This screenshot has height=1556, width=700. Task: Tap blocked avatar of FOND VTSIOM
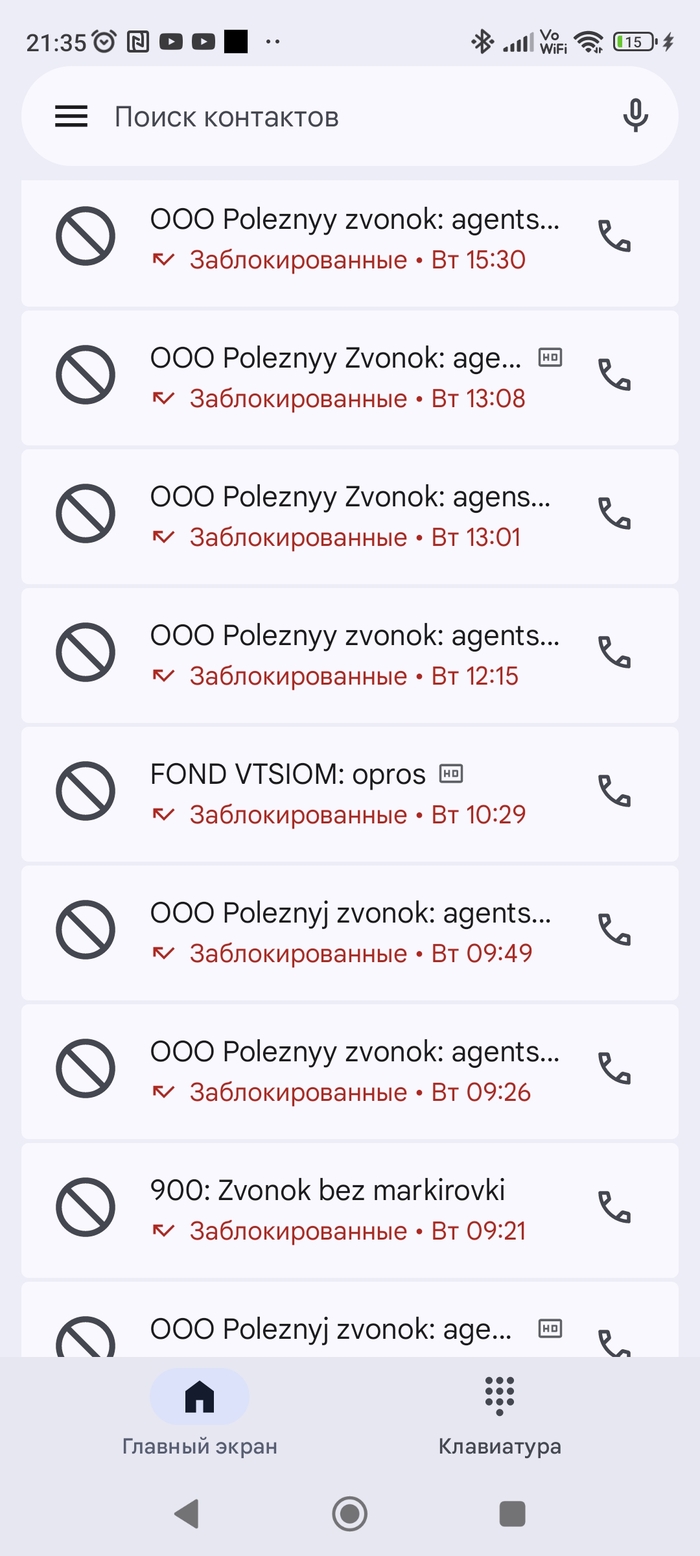(x=86, y=792)
